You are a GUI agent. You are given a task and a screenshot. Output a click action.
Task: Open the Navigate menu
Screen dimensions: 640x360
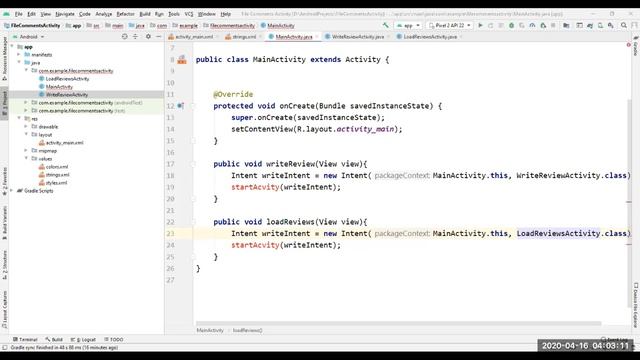(65, 14)
